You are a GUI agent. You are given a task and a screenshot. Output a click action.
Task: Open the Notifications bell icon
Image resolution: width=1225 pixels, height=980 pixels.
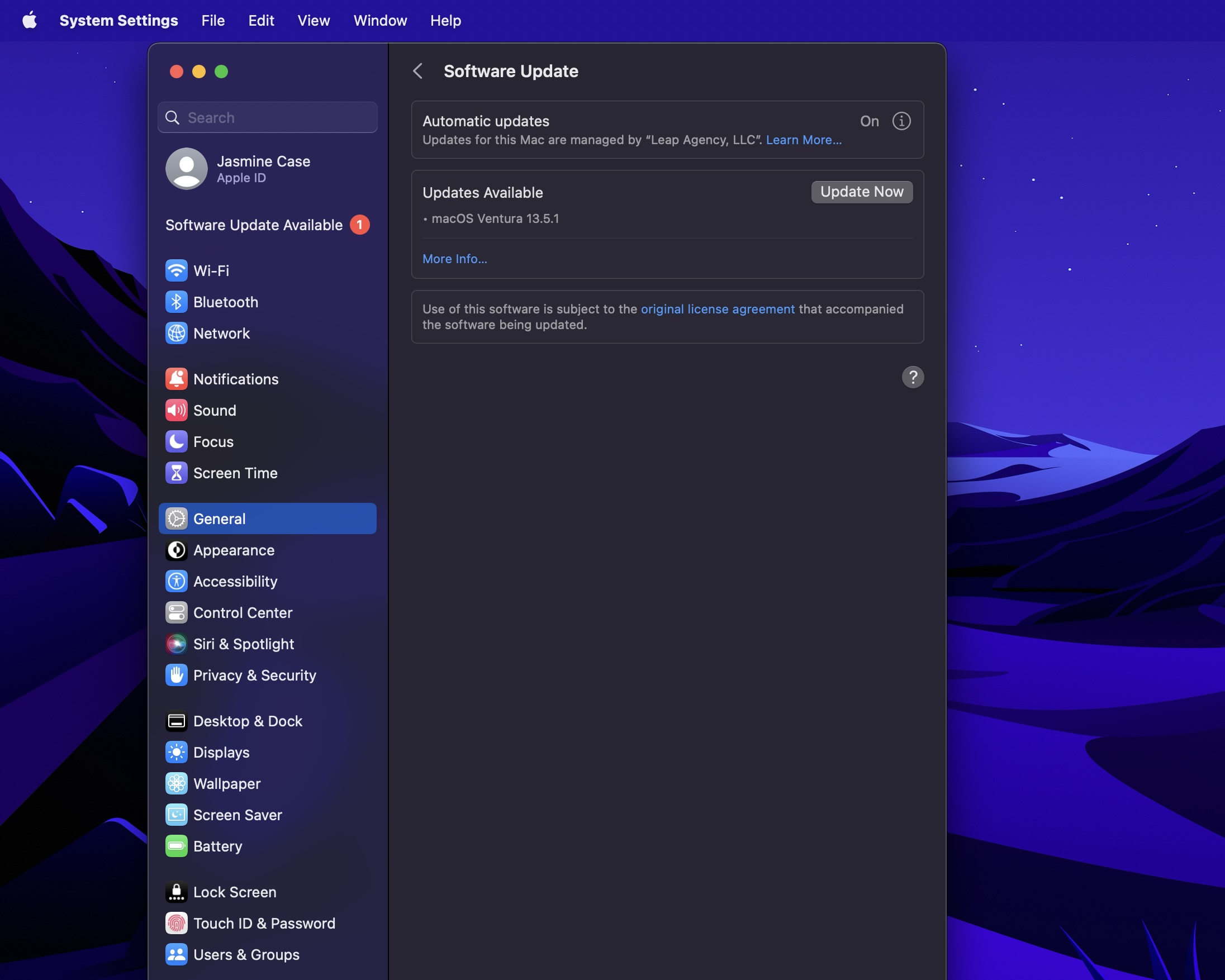pyautogui.click(x=176, y=379)
